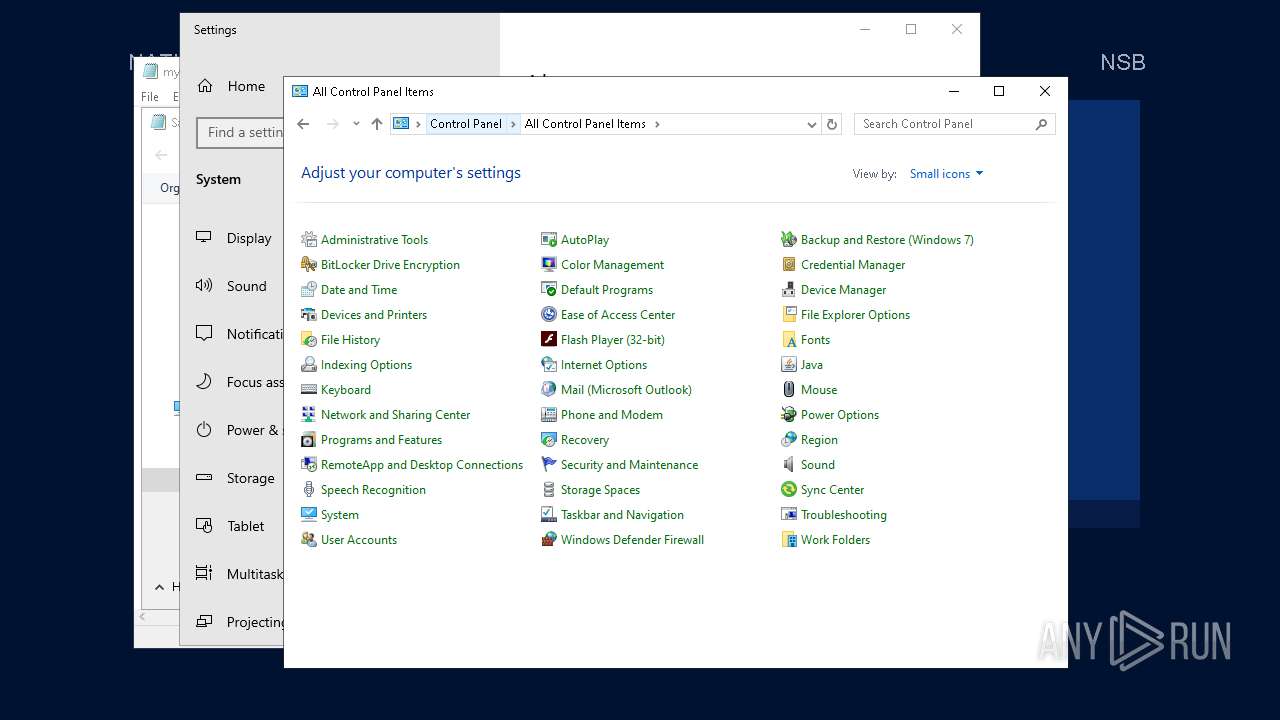
Task: Click Network and Sharing Center icon
Action: 309,415
